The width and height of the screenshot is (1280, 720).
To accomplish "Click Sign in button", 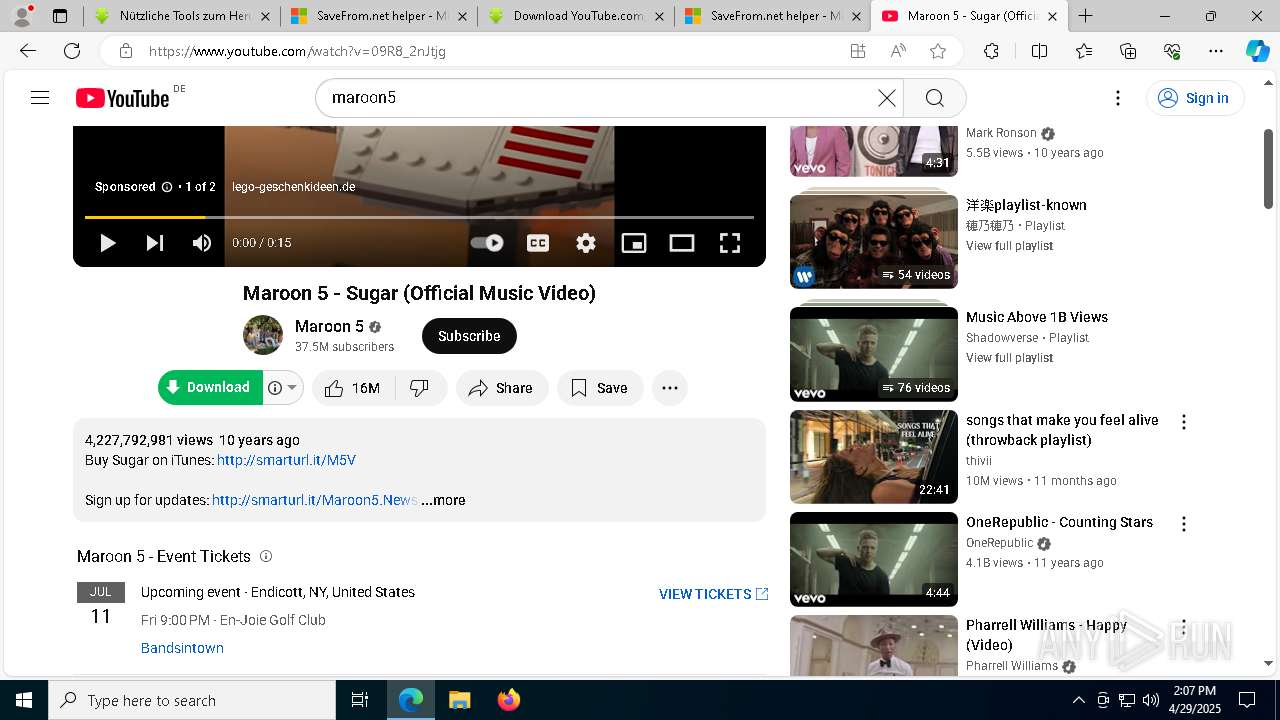I will coord(1195,98).
